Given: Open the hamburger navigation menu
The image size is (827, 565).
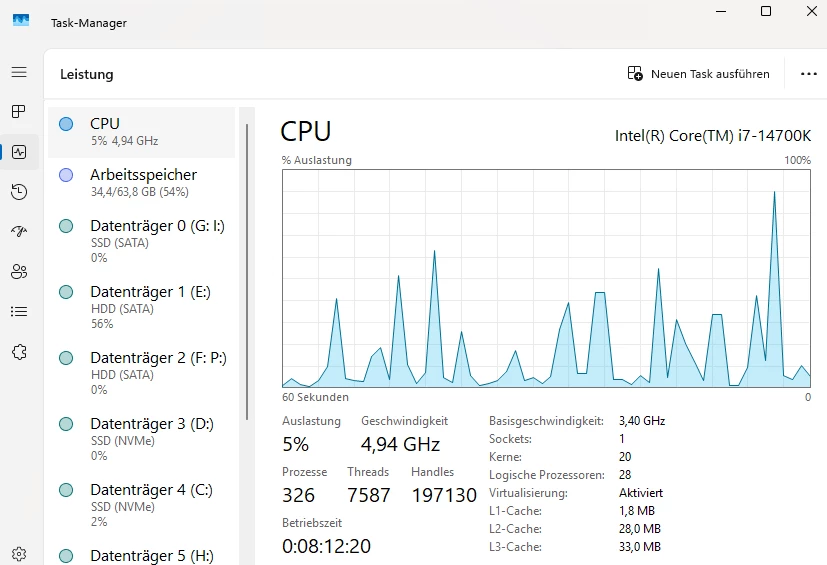Looking at the screenshot, I should coord(19,72).
